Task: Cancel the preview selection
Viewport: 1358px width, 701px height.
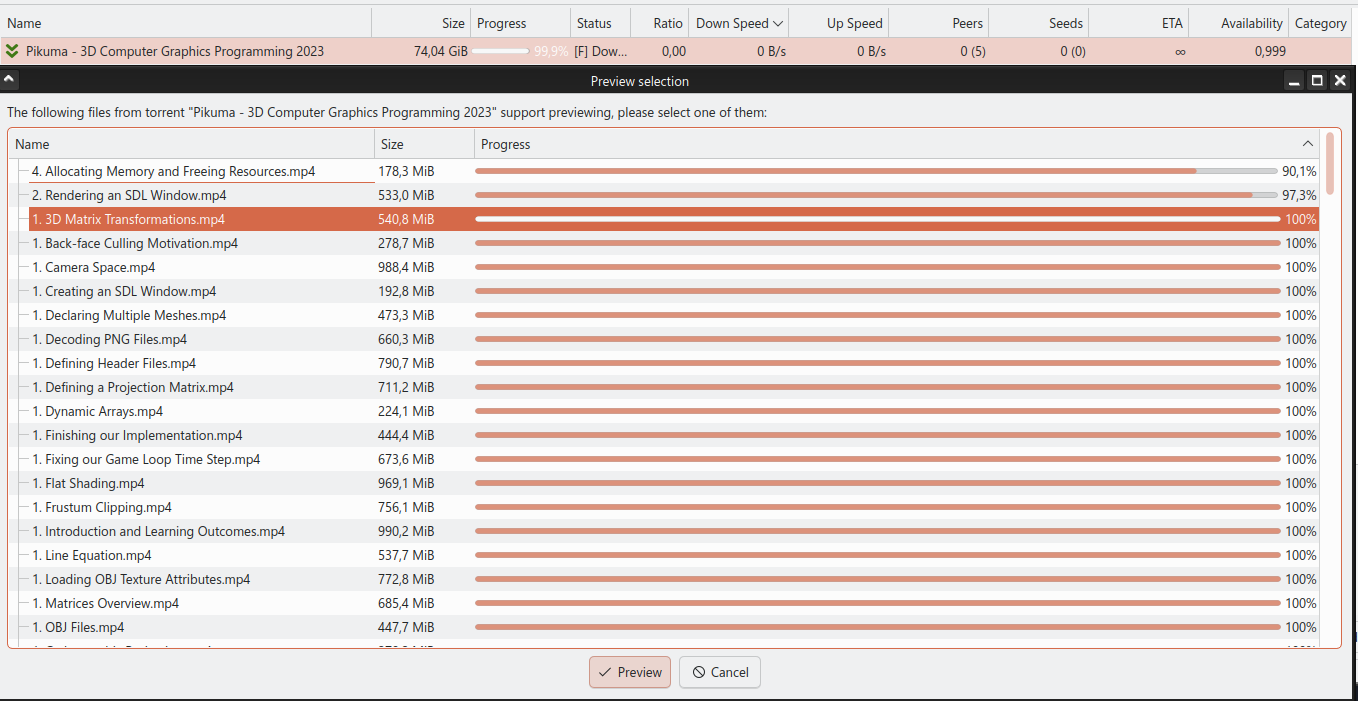Action: click(720, 672)
